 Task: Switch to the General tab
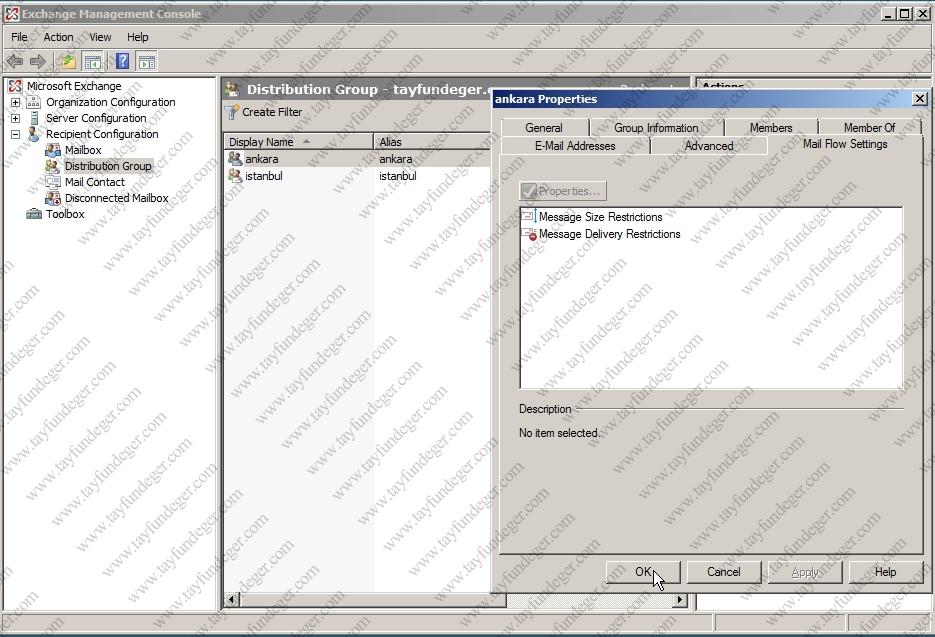tap(544, 128)
